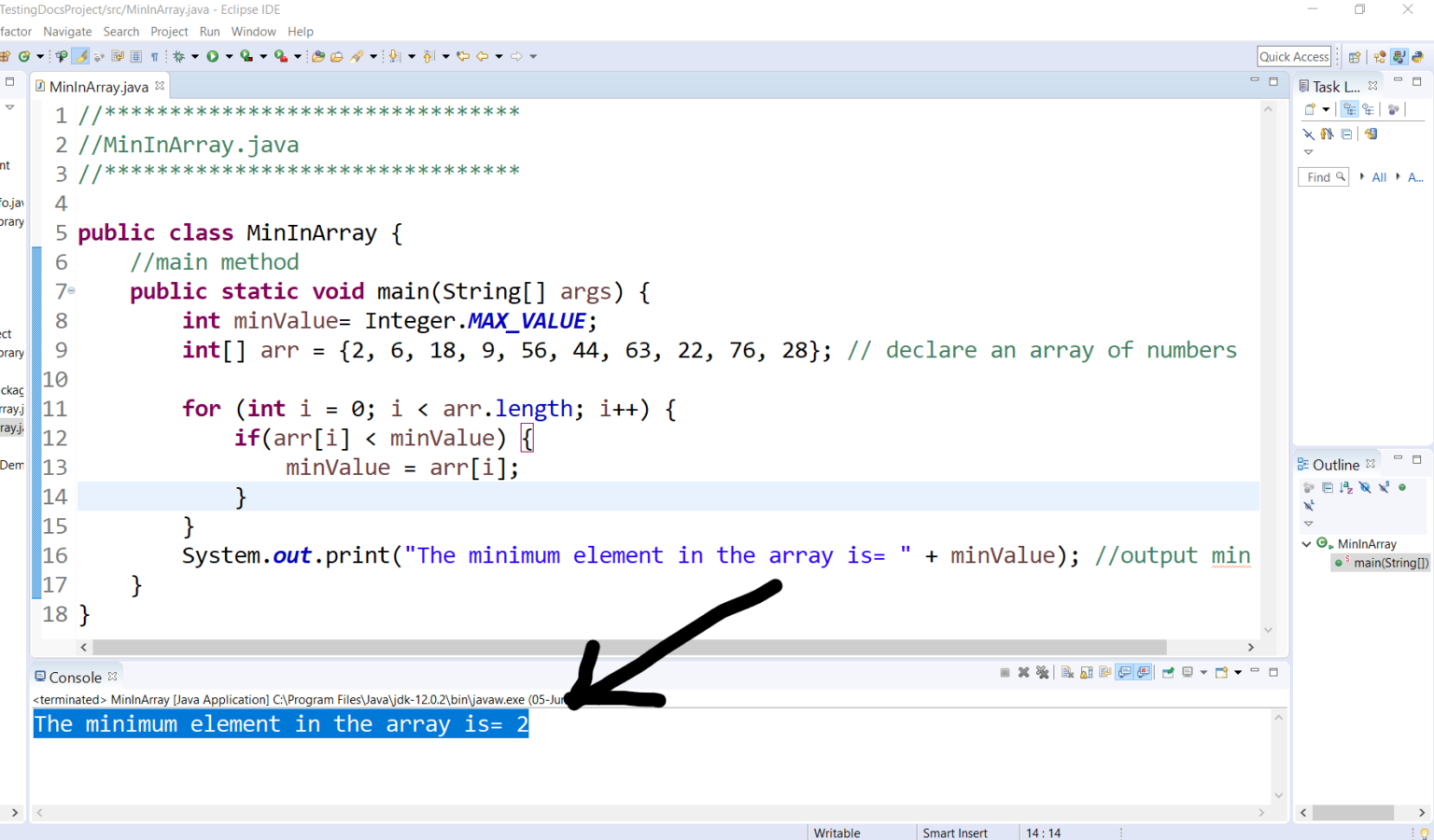This screenshot has width=1434, height=840.
Task: Click Word Wrap icon in Console
Action: click(1105, 672)
